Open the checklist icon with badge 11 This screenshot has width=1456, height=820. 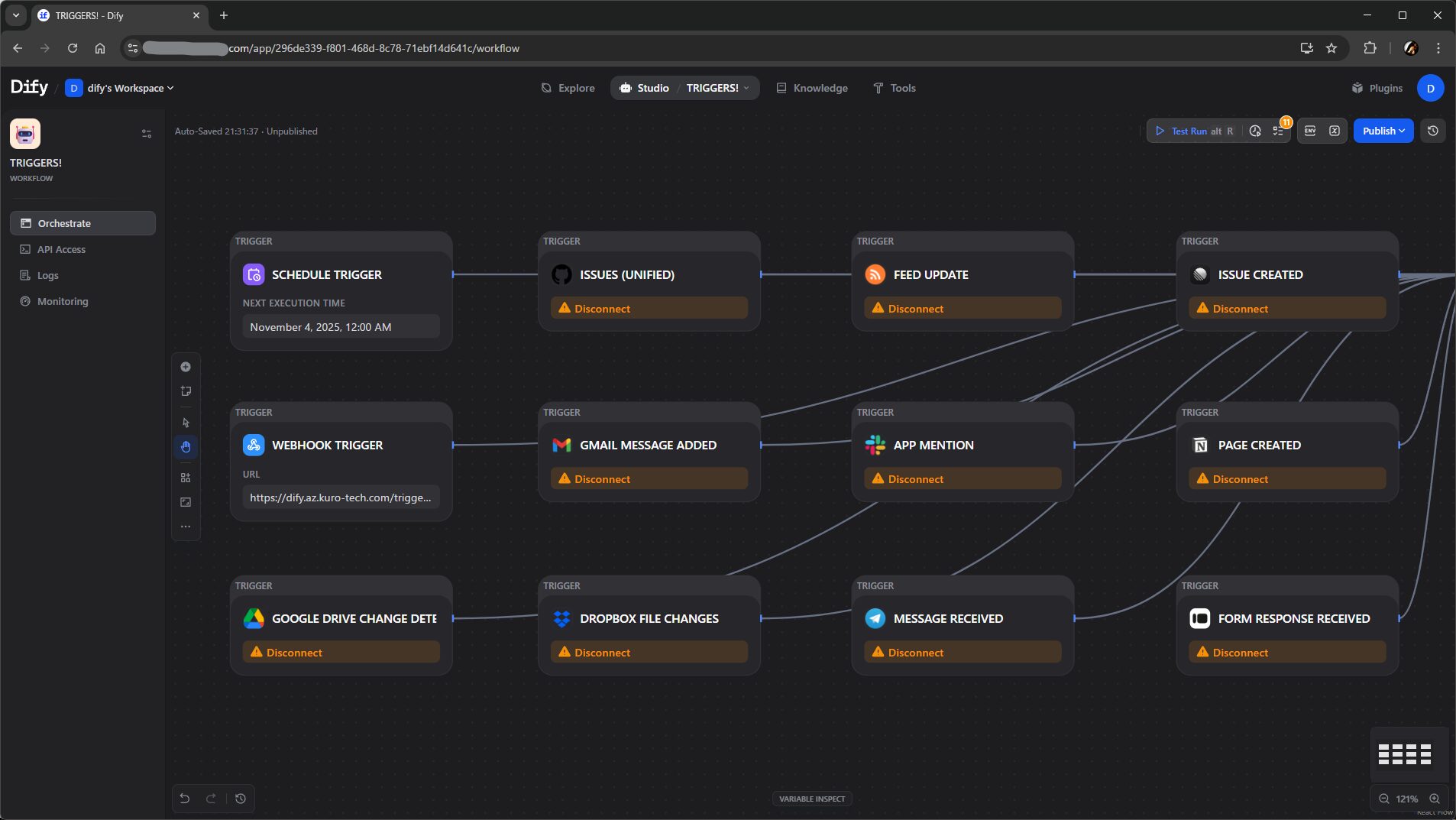(x=1278, y=131)
